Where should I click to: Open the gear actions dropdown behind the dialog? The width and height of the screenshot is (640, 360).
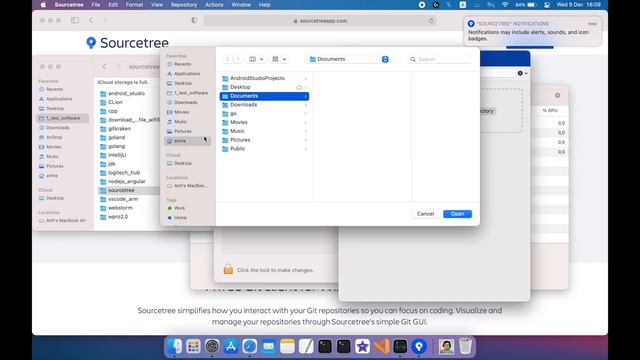[522, 73]
